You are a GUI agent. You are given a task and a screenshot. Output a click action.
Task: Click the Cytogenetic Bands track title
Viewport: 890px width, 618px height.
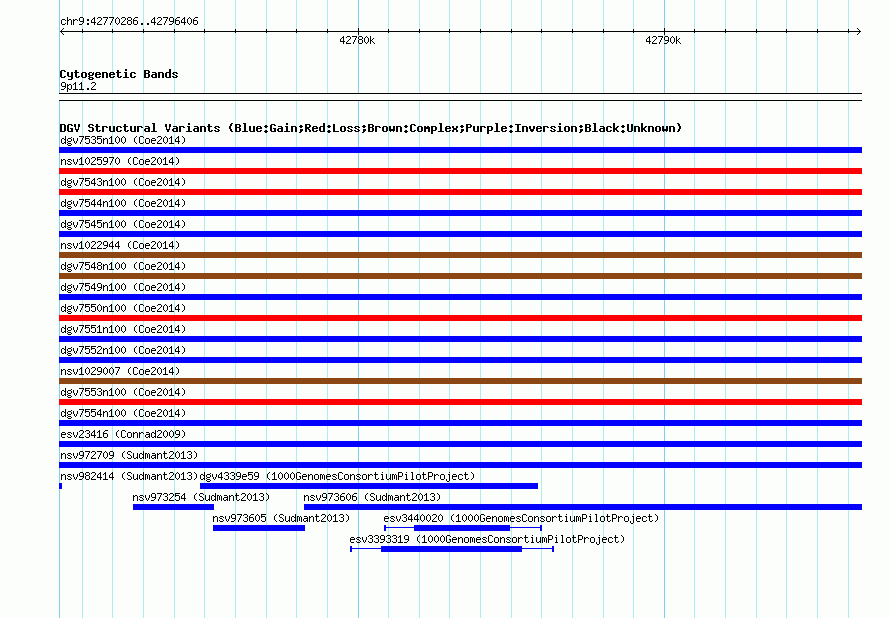119,74
